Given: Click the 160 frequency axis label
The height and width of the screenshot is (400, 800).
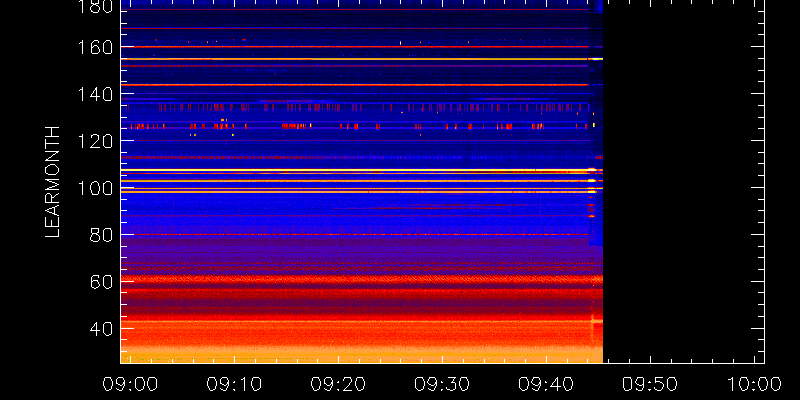Looking at the screenshot, I should [95, 48].
